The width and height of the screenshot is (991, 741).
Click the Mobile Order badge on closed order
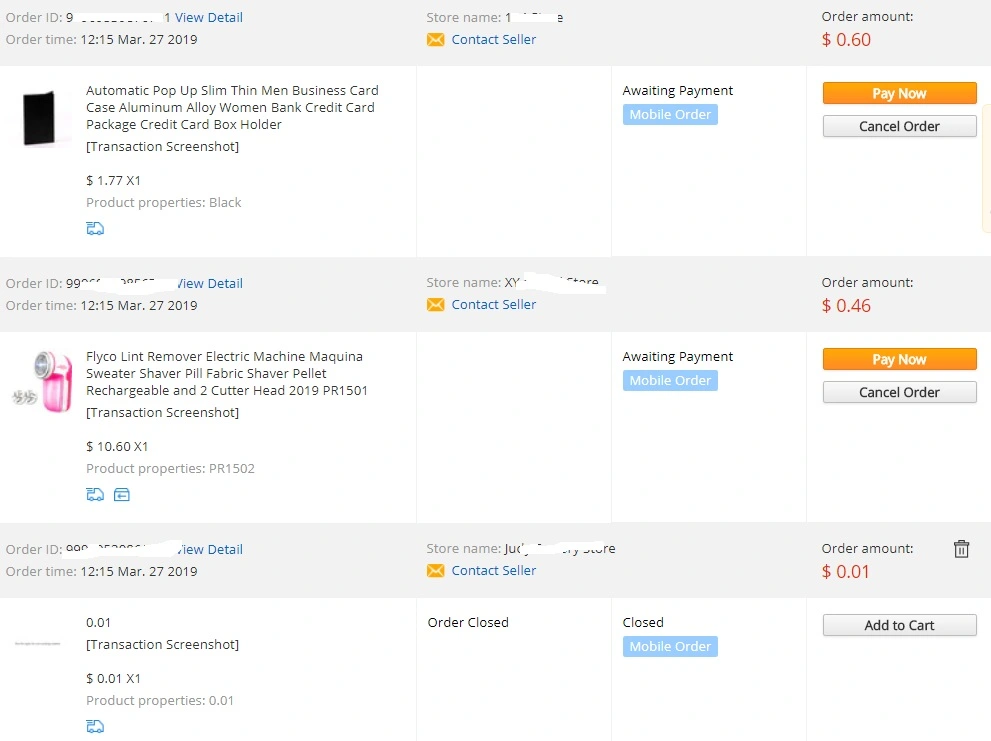(x=670, y=647)
